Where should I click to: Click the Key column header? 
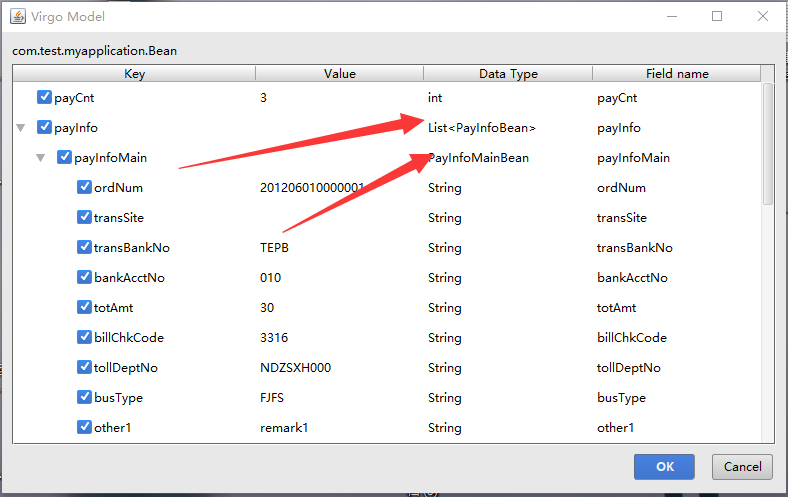pos(134,74)
